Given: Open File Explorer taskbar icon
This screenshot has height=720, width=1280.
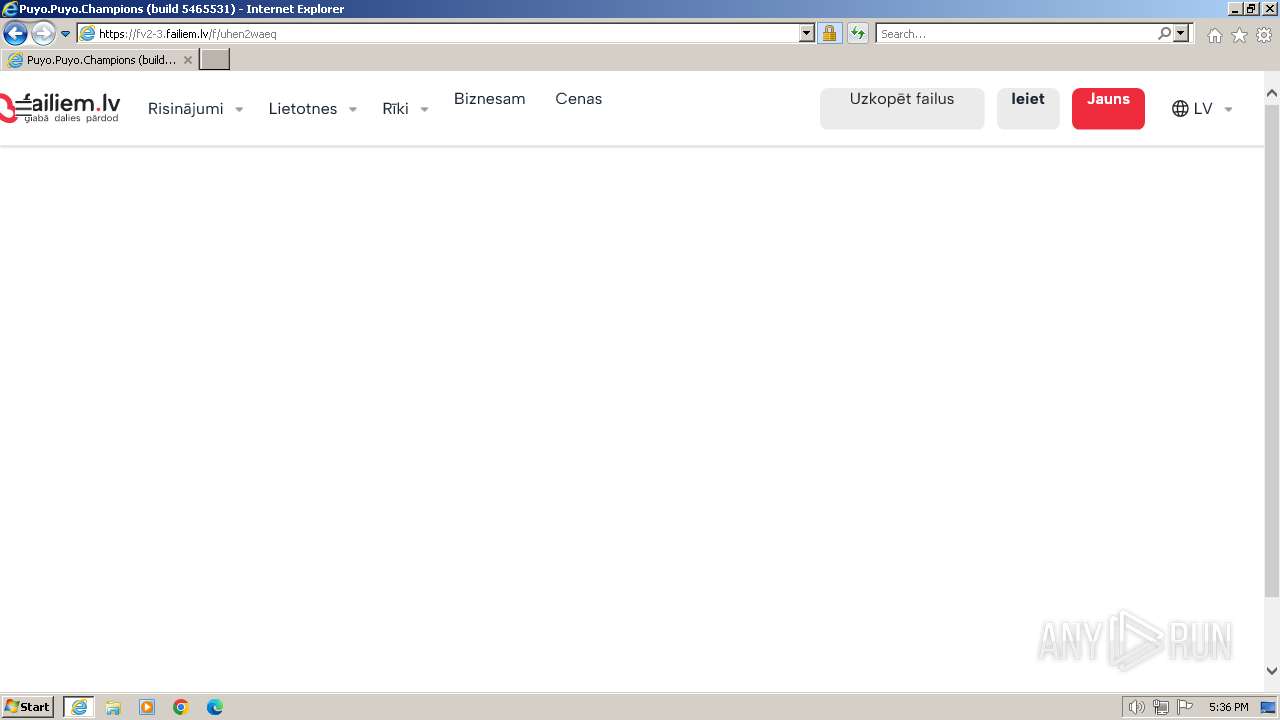Looking at the screenshot, I should point(113,707).
